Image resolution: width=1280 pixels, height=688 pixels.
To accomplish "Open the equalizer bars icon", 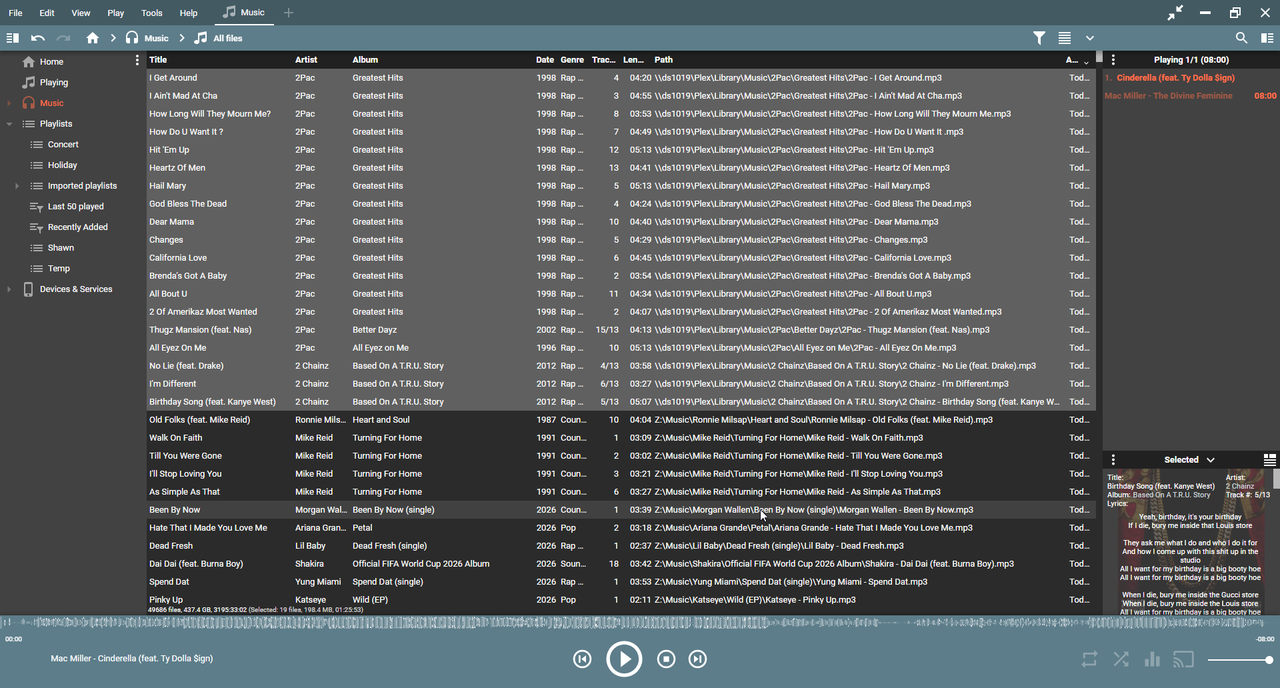I will pyautogui.click(x=1152, y=659).
